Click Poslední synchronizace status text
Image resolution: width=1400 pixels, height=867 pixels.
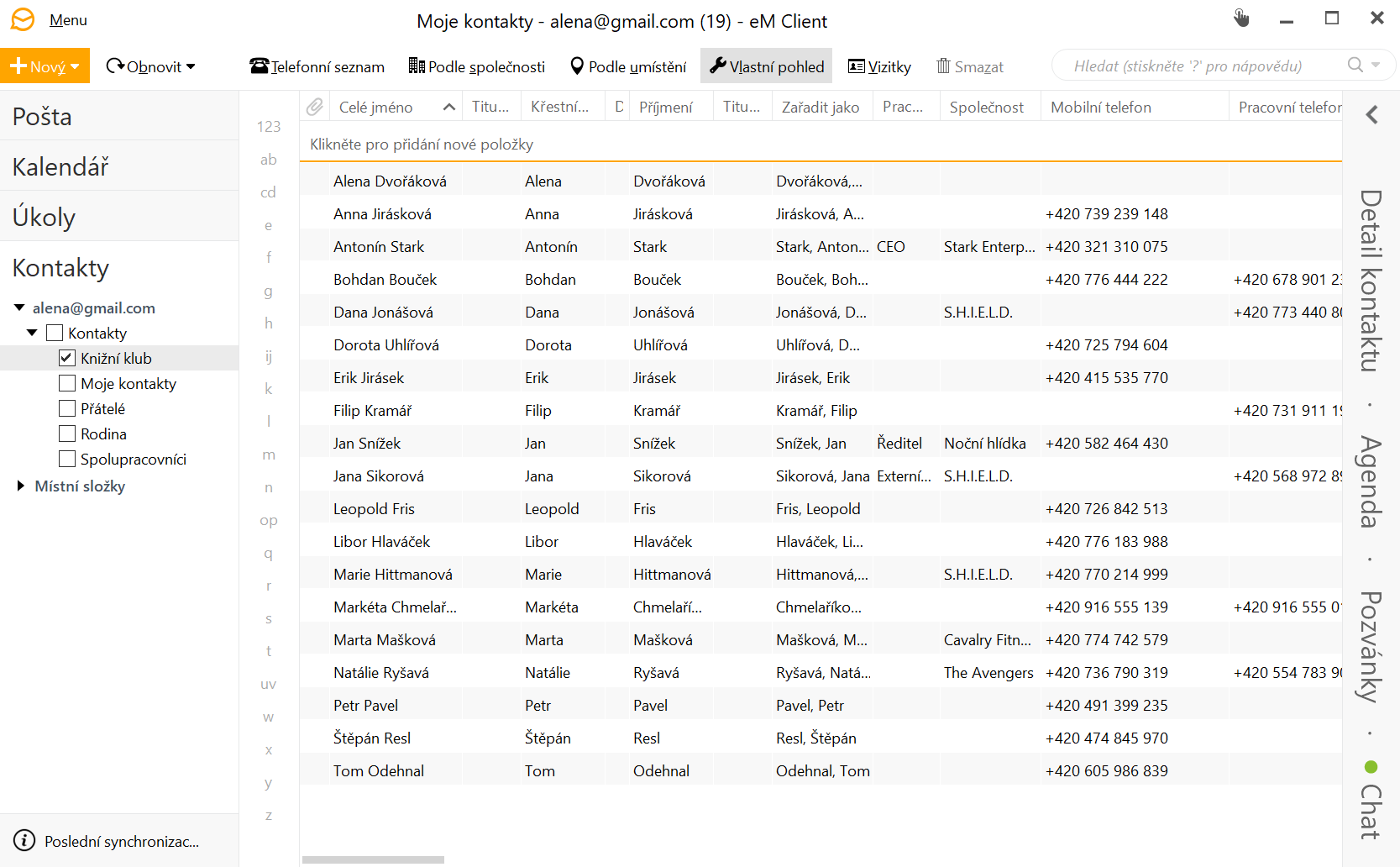122,841
